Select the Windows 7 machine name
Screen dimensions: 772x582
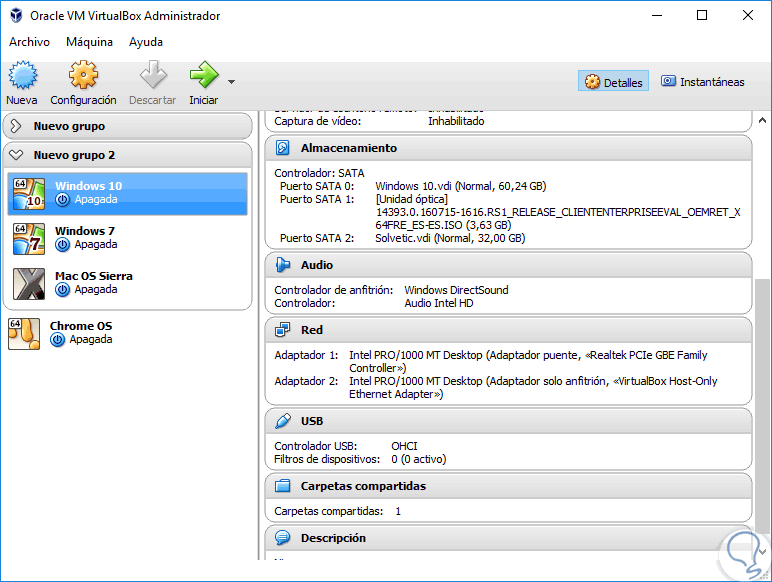click(x=85, y=231)
